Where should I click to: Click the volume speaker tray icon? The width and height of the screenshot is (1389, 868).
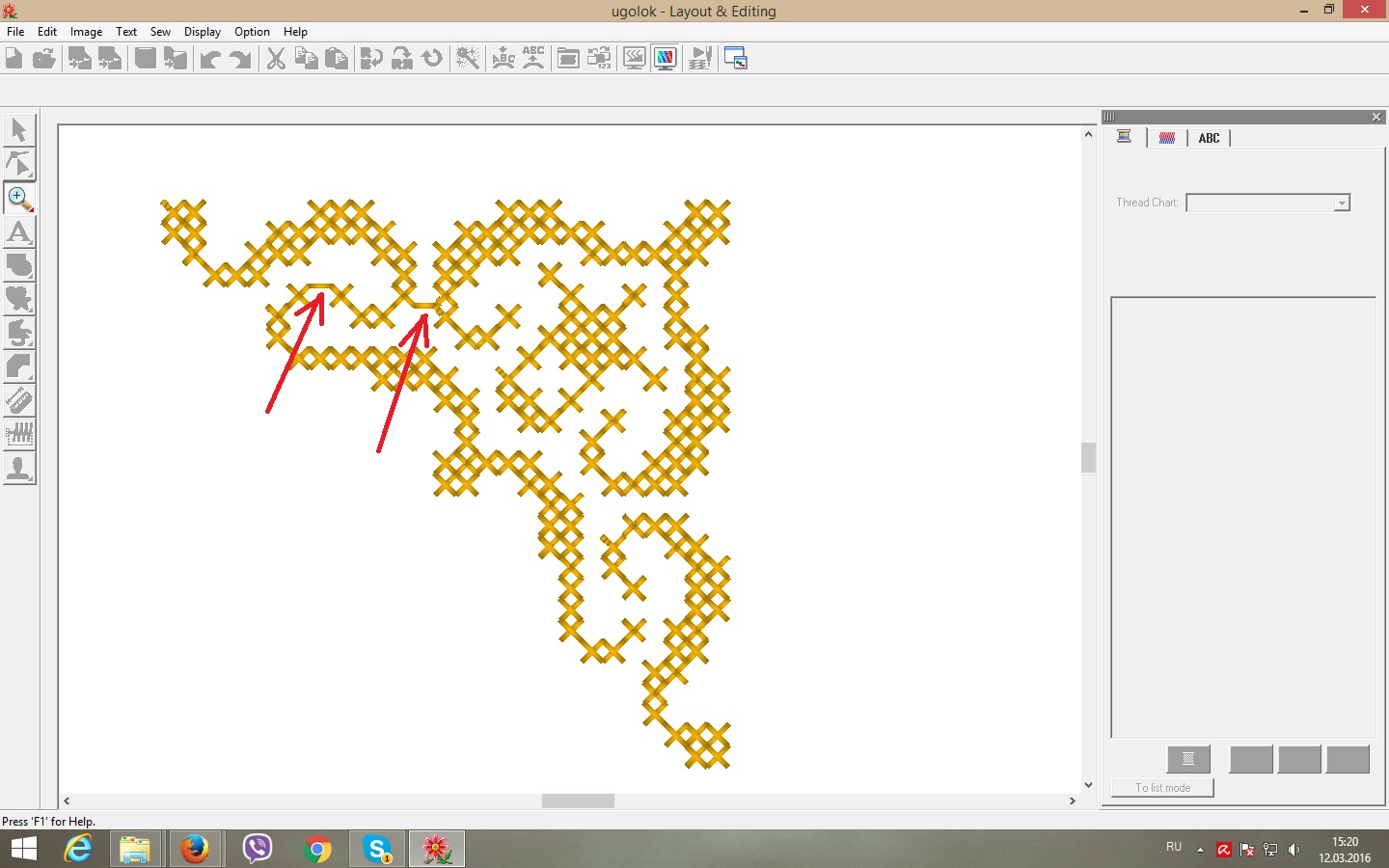coord(1294,850)
